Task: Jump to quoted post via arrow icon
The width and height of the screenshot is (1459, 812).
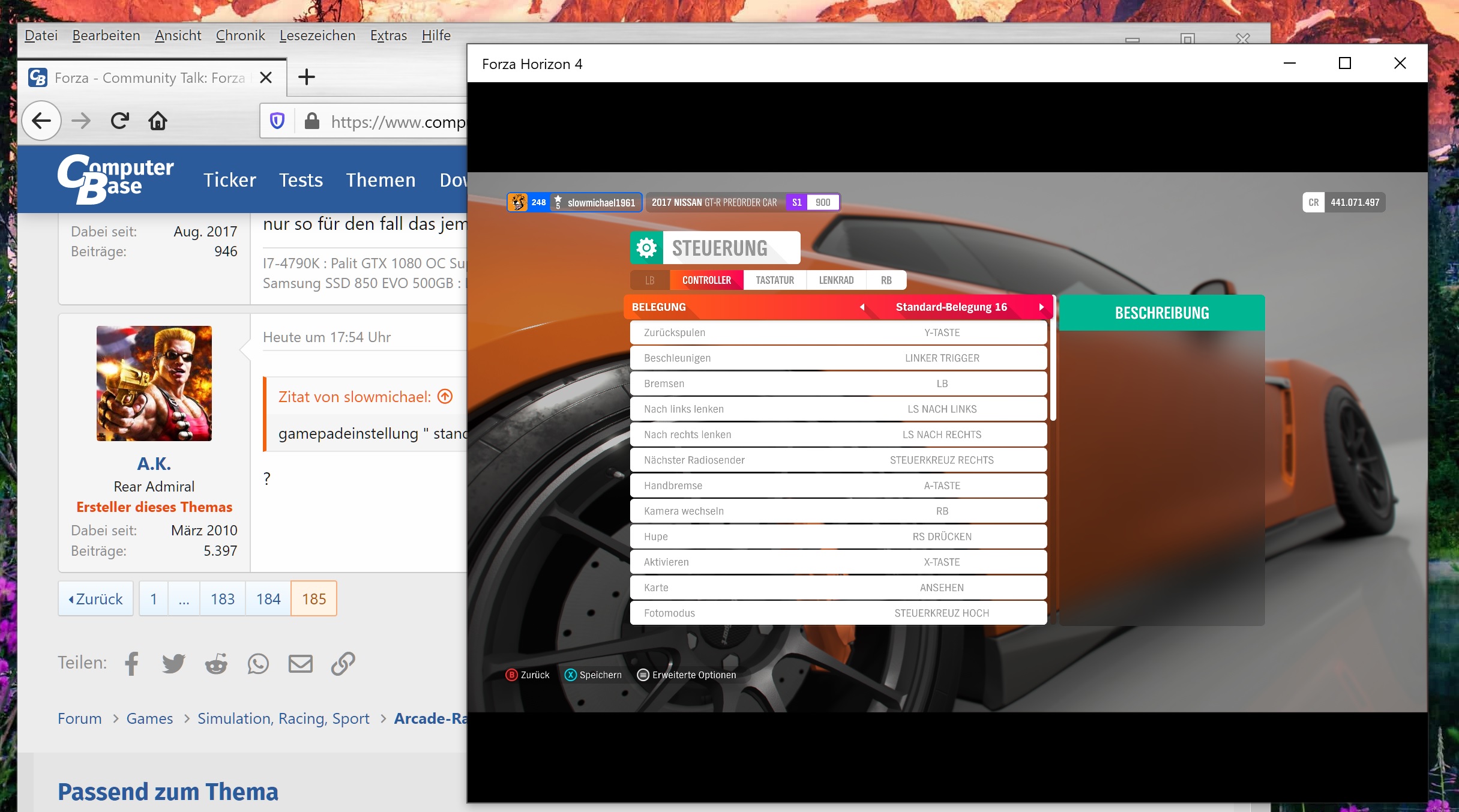Action: click(445, 396)
